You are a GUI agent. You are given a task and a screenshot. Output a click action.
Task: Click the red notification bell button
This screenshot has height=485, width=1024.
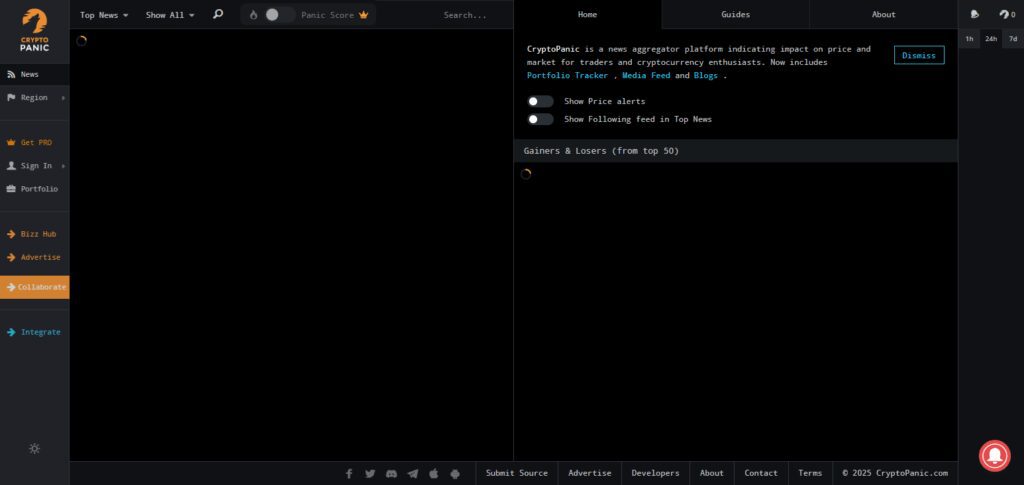(995, 456)
